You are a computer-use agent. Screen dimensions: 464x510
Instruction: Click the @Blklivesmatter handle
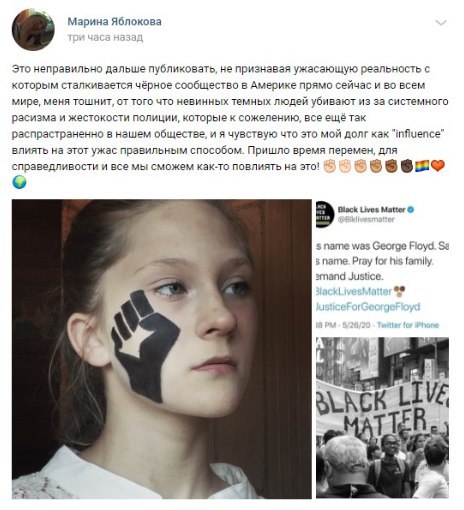[x=366, y=219]
